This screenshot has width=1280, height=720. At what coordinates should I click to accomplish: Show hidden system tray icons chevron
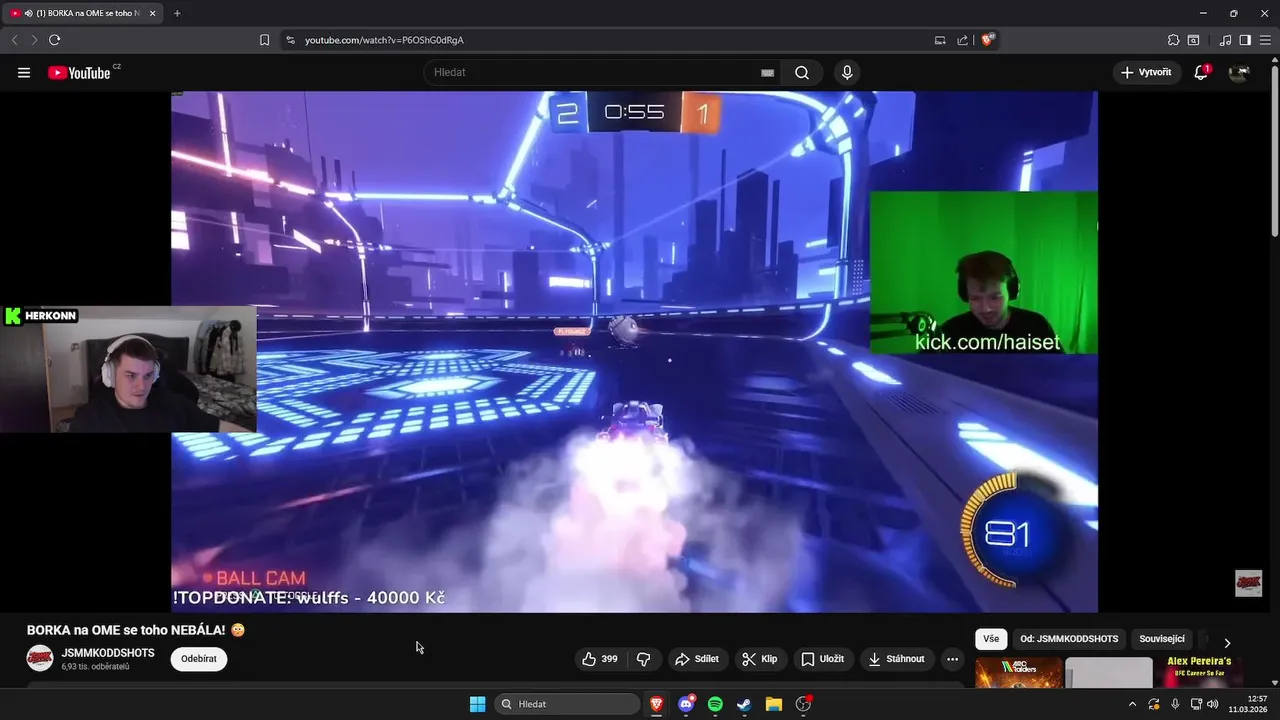1132,704
